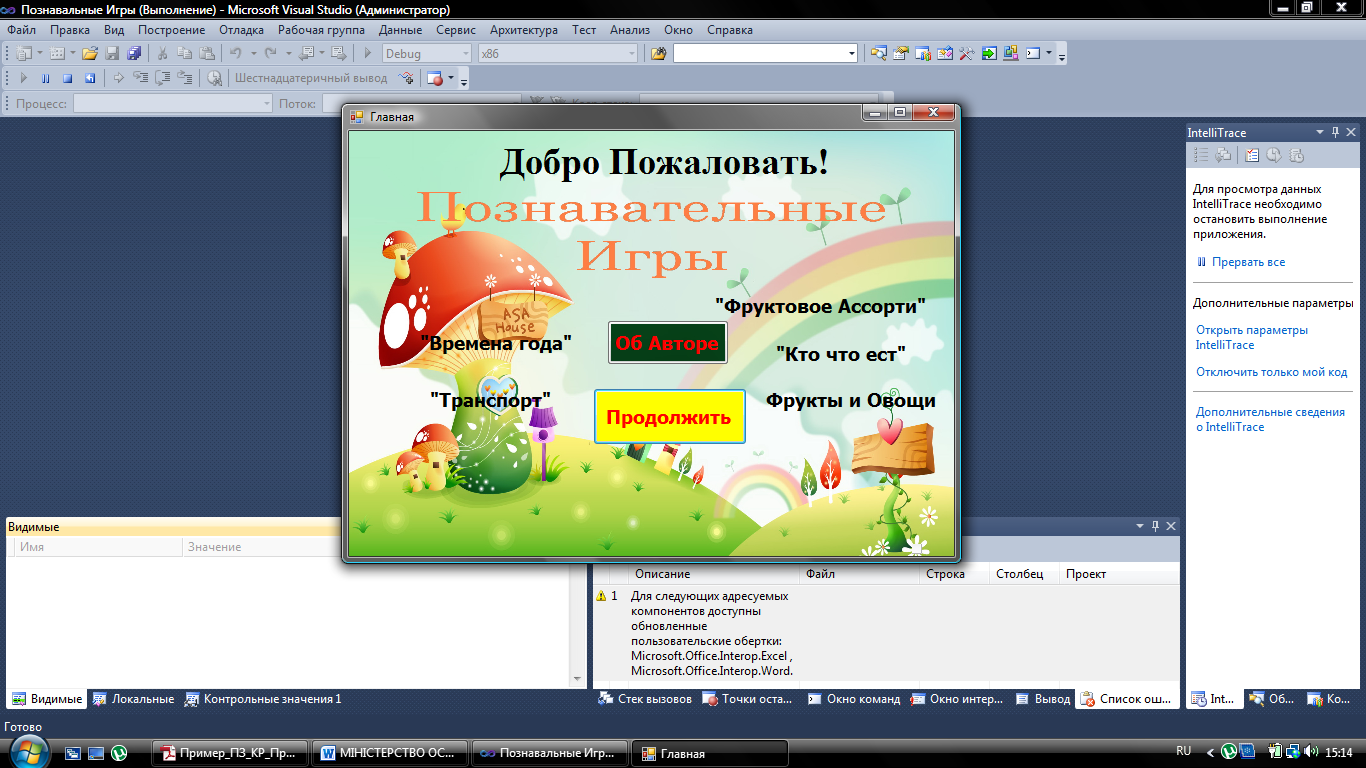
Task: Click the "Кто что ест" label
Action: (x=840, y=353)
